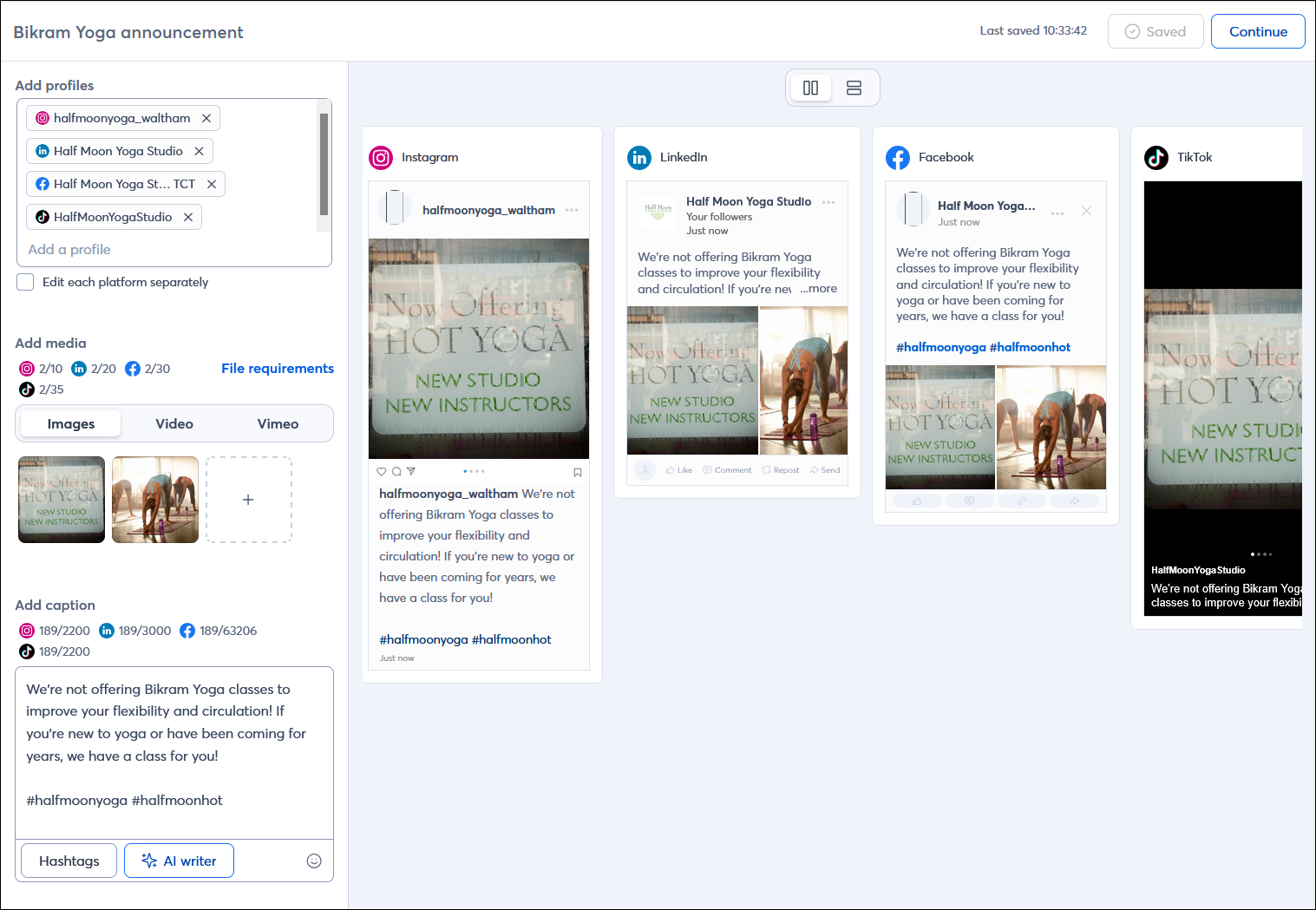The width and height of the screenshot is (1316, 910).
Task: Switch previews to row layout view
Action: pos(854,88)
